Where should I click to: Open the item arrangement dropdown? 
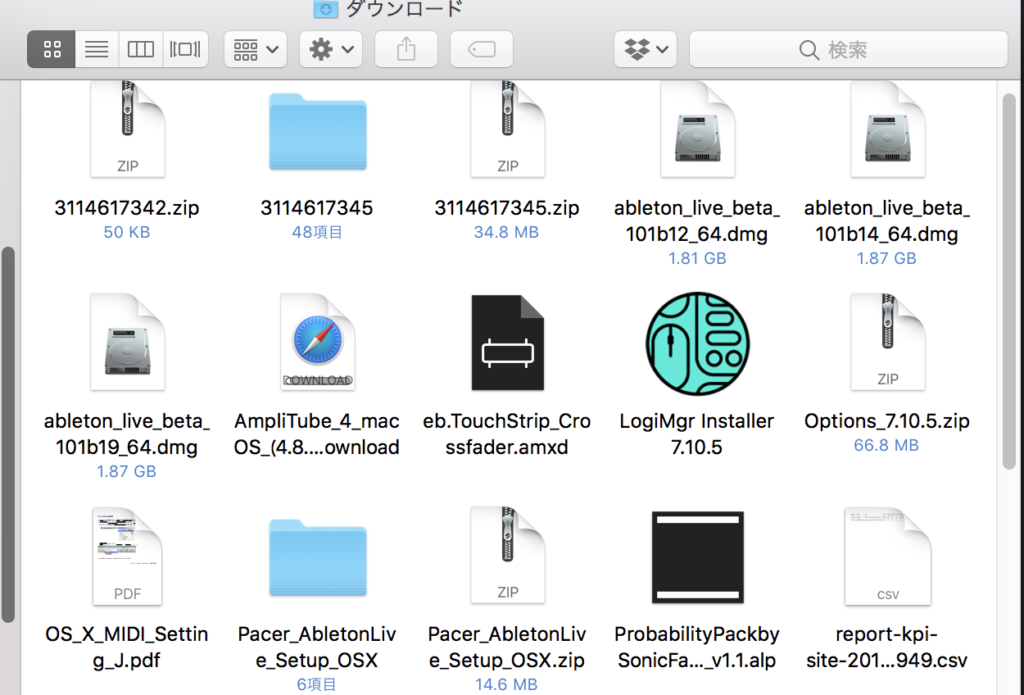[256, 49]
